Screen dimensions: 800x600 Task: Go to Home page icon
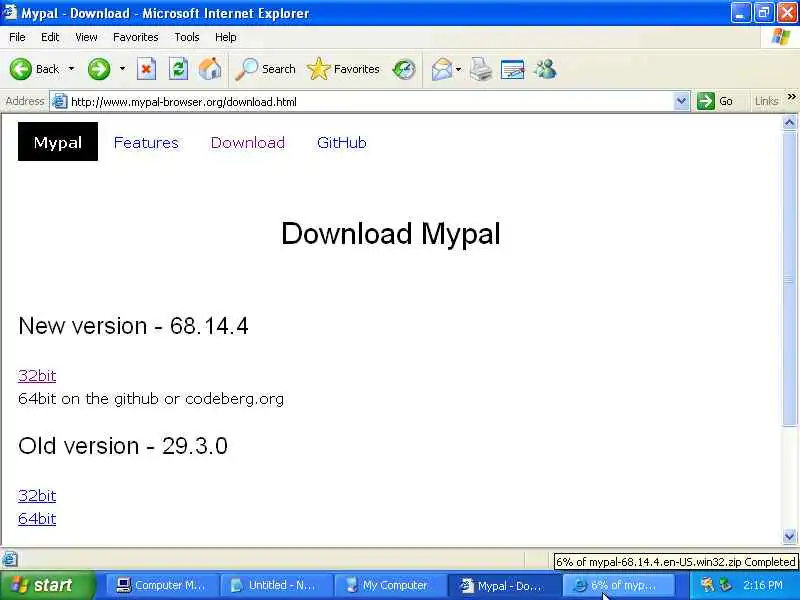(210, 69)
